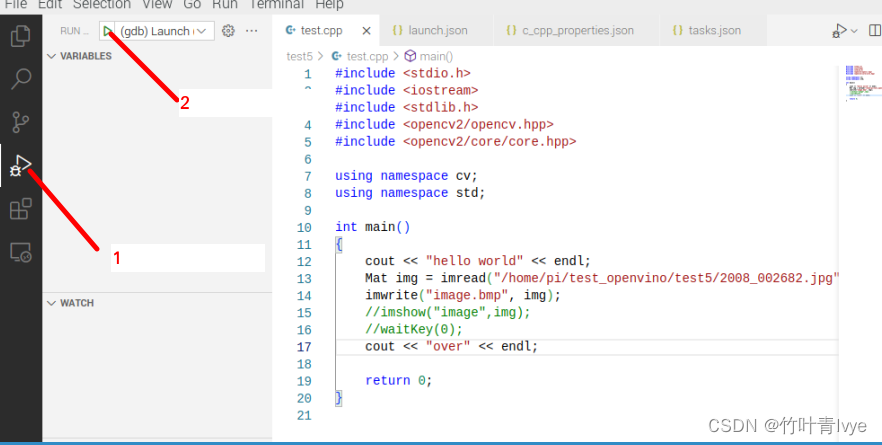Click on #include <iostream> line
This screenshot has height=445, width=882.
pos(407,90)
